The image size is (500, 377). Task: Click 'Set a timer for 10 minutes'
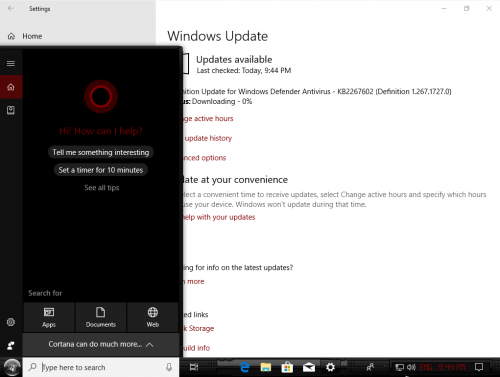coord(101,170)
